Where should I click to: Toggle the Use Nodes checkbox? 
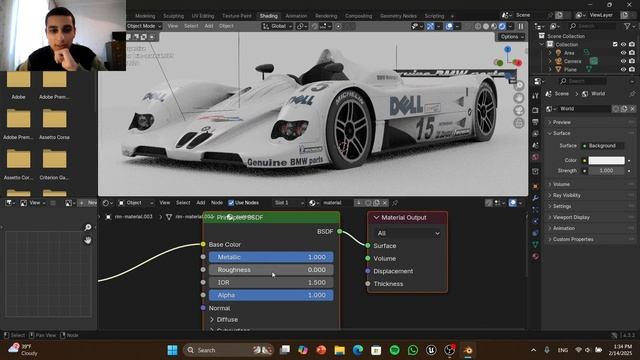tap(231, 203)
